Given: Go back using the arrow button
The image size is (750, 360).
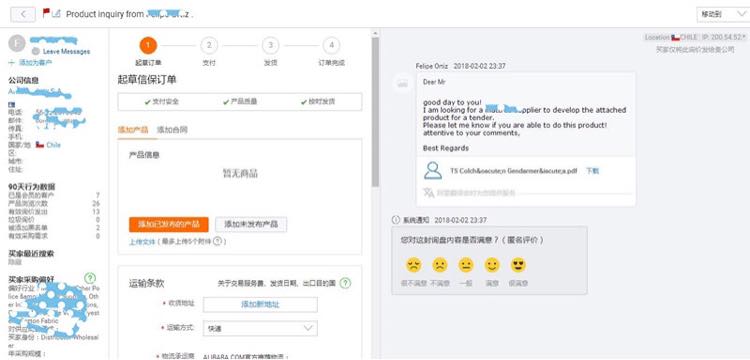Looking at the screenshot, I should tap(23, 14).
